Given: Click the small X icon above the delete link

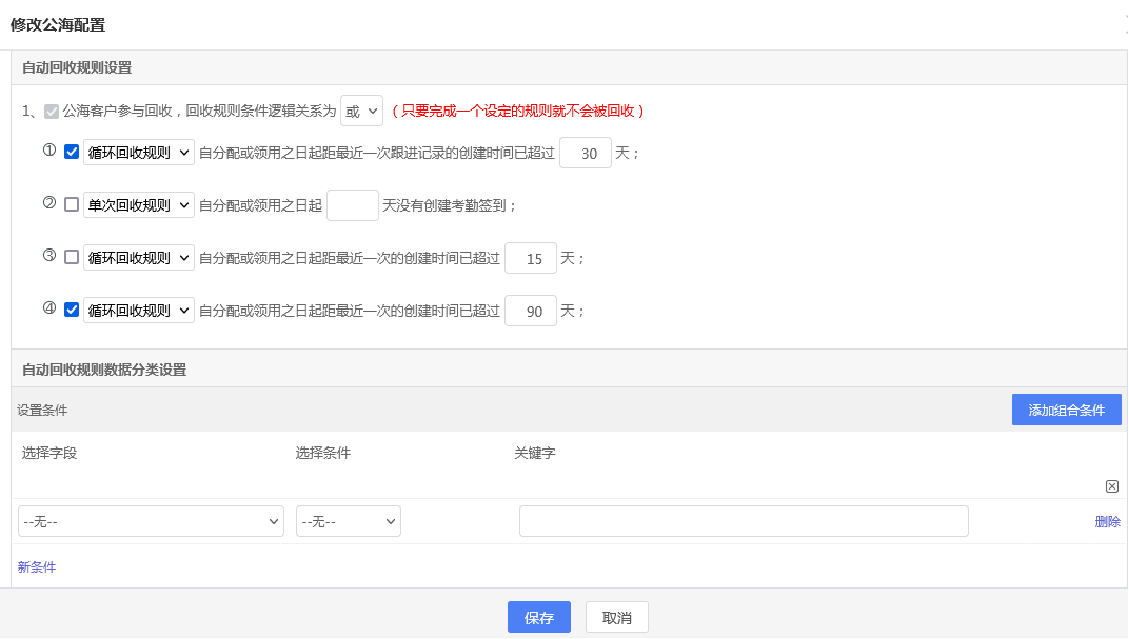Looking at the screenshot, I should 1112,486.
